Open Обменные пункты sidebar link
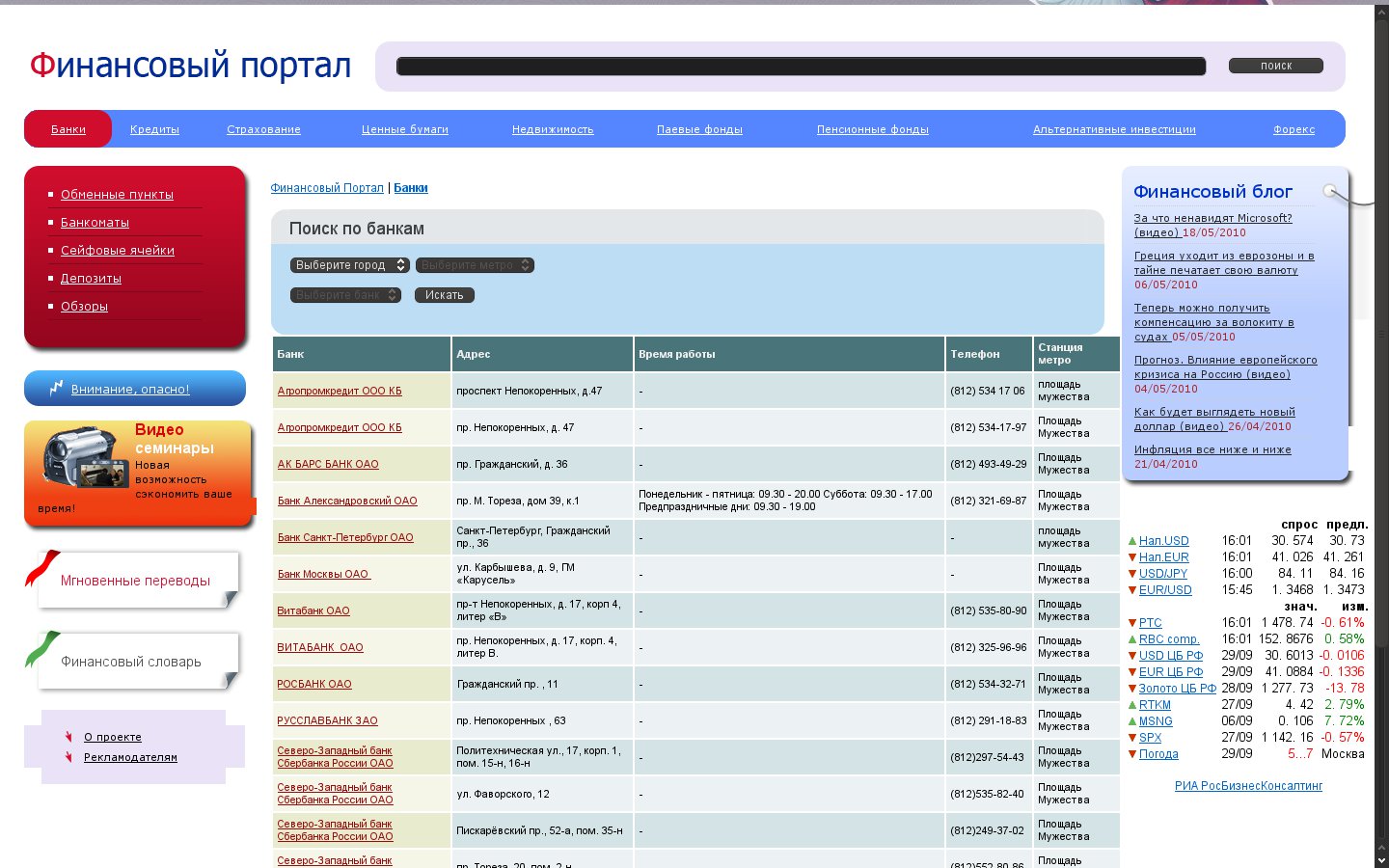Image resolution: width=1389 pixels, height=868 pixels. point(117,194)
